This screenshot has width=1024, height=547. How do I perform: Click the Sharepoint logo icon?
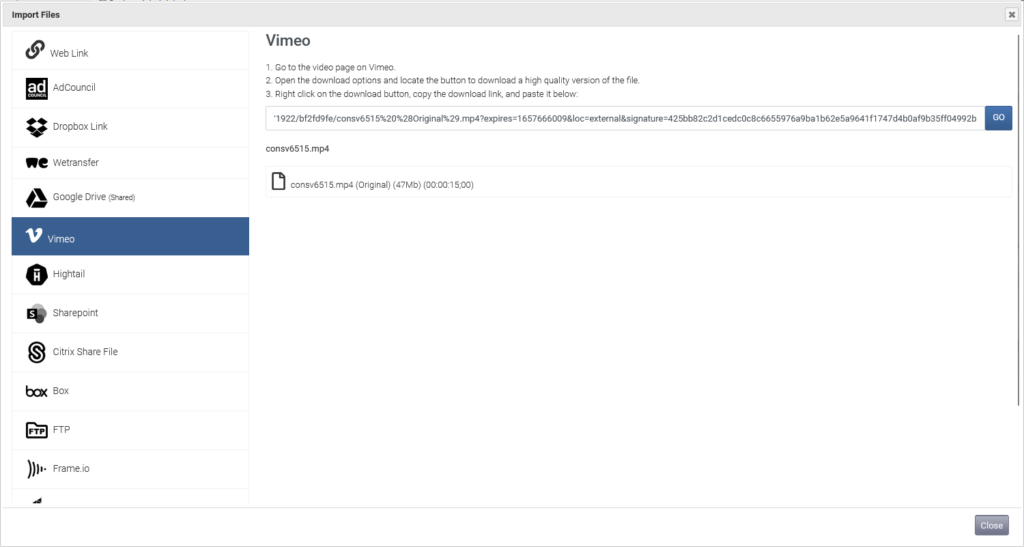[37, 313]
